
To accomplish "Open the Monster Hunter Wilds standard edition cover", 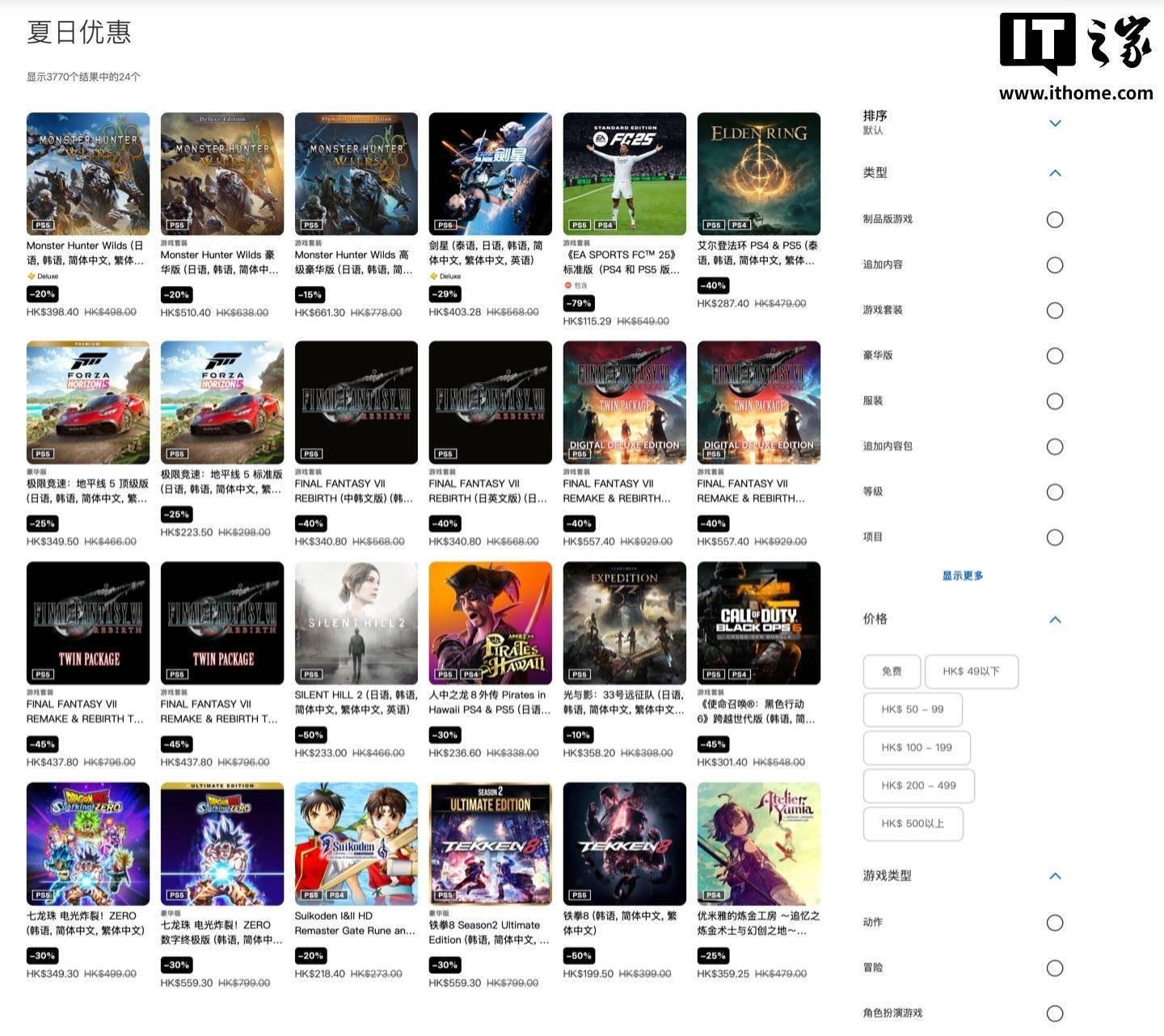I will [88, 174].
